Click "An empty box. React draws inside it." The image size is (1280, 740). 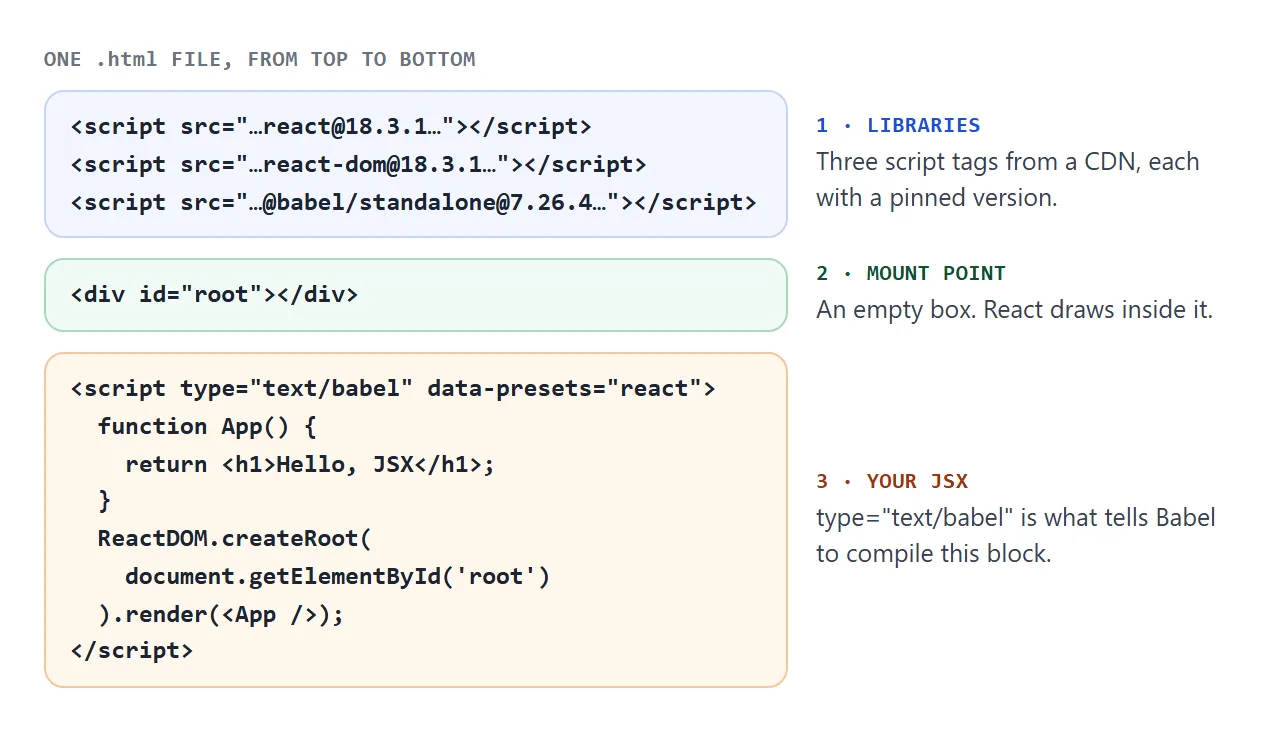pyautogui.click(x=1014, y=309)
